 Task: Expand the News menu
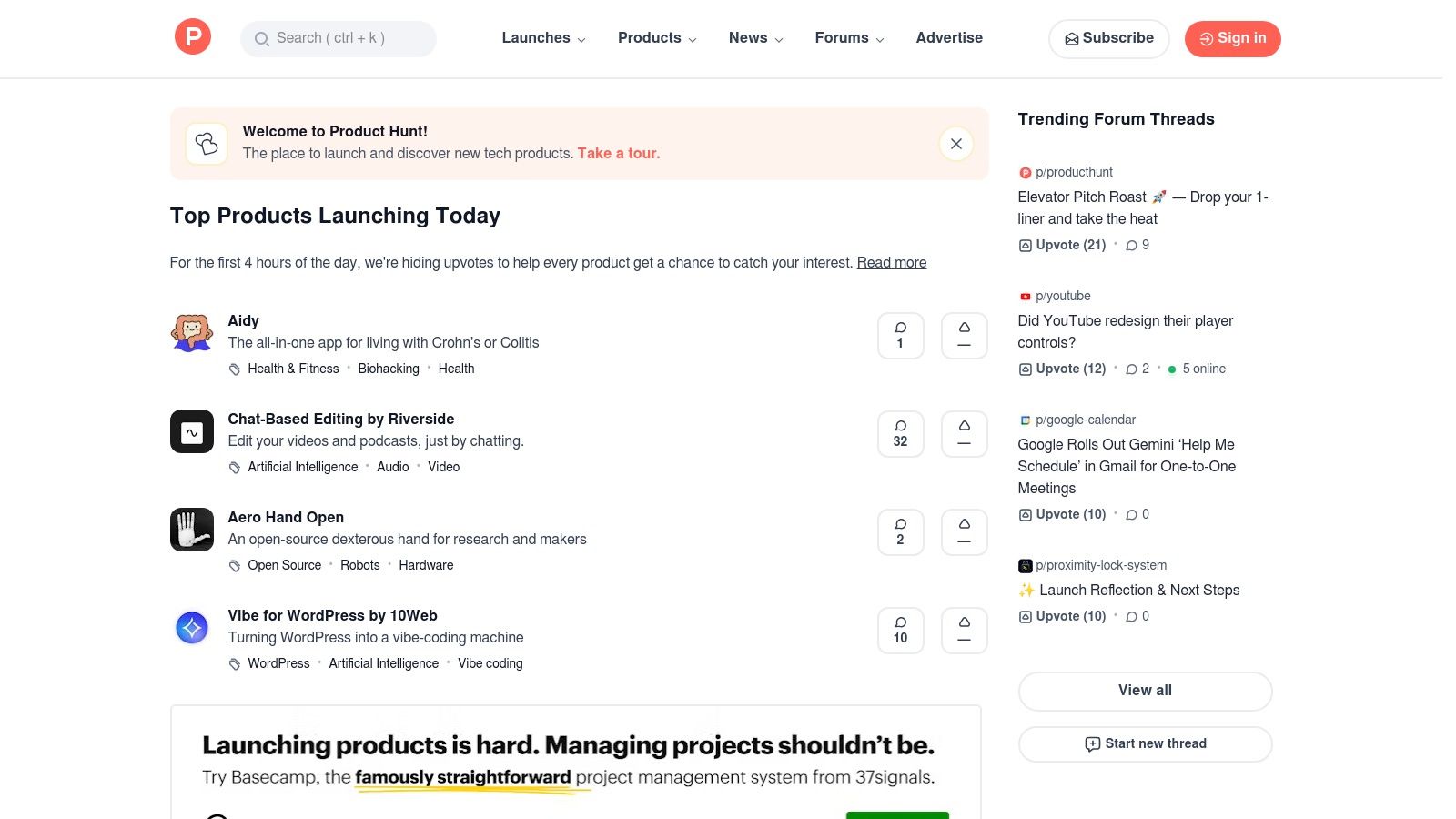[755, 38]
